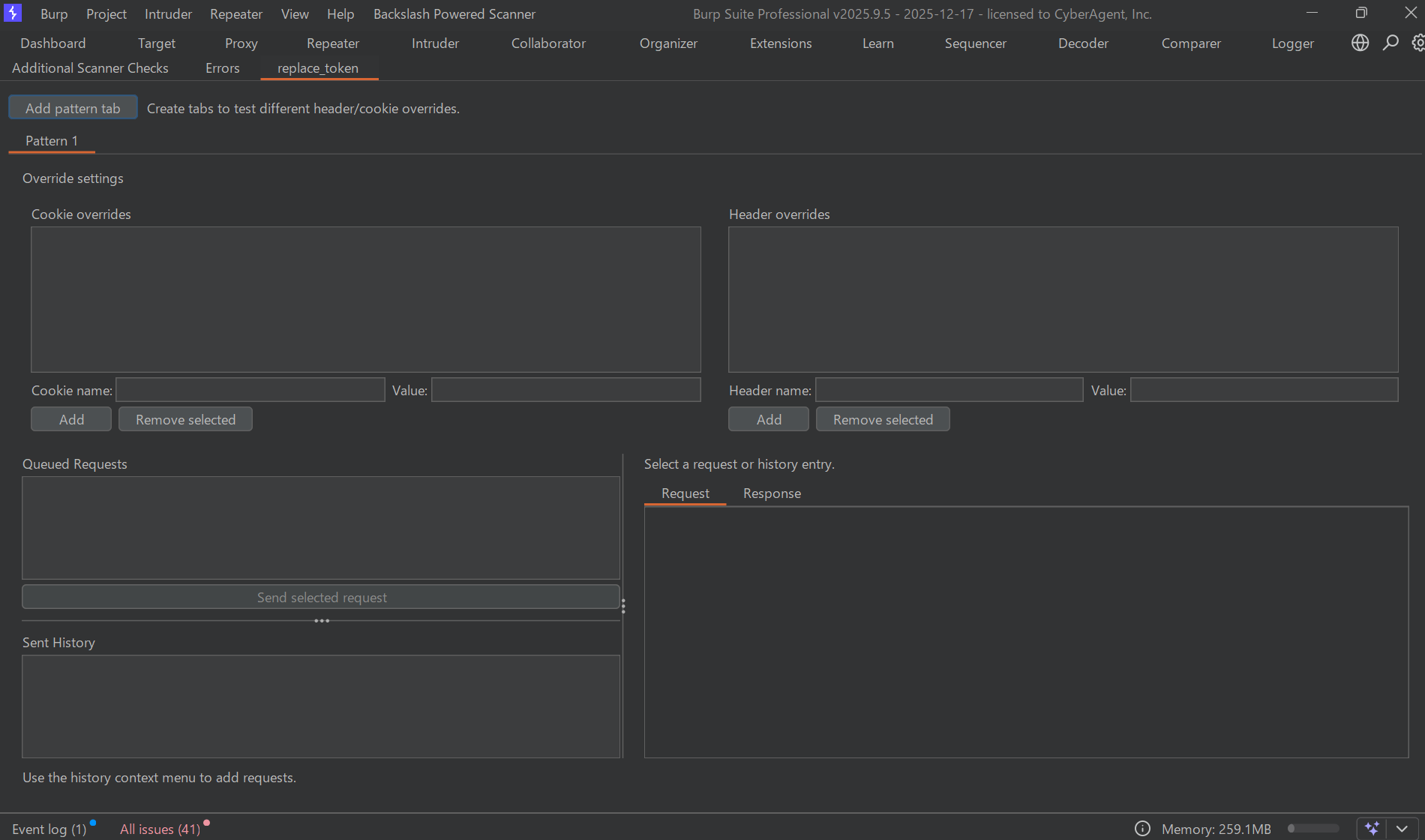Click the Send selected request button
This screenshot has height=840, width=1425.
(321, 597)
